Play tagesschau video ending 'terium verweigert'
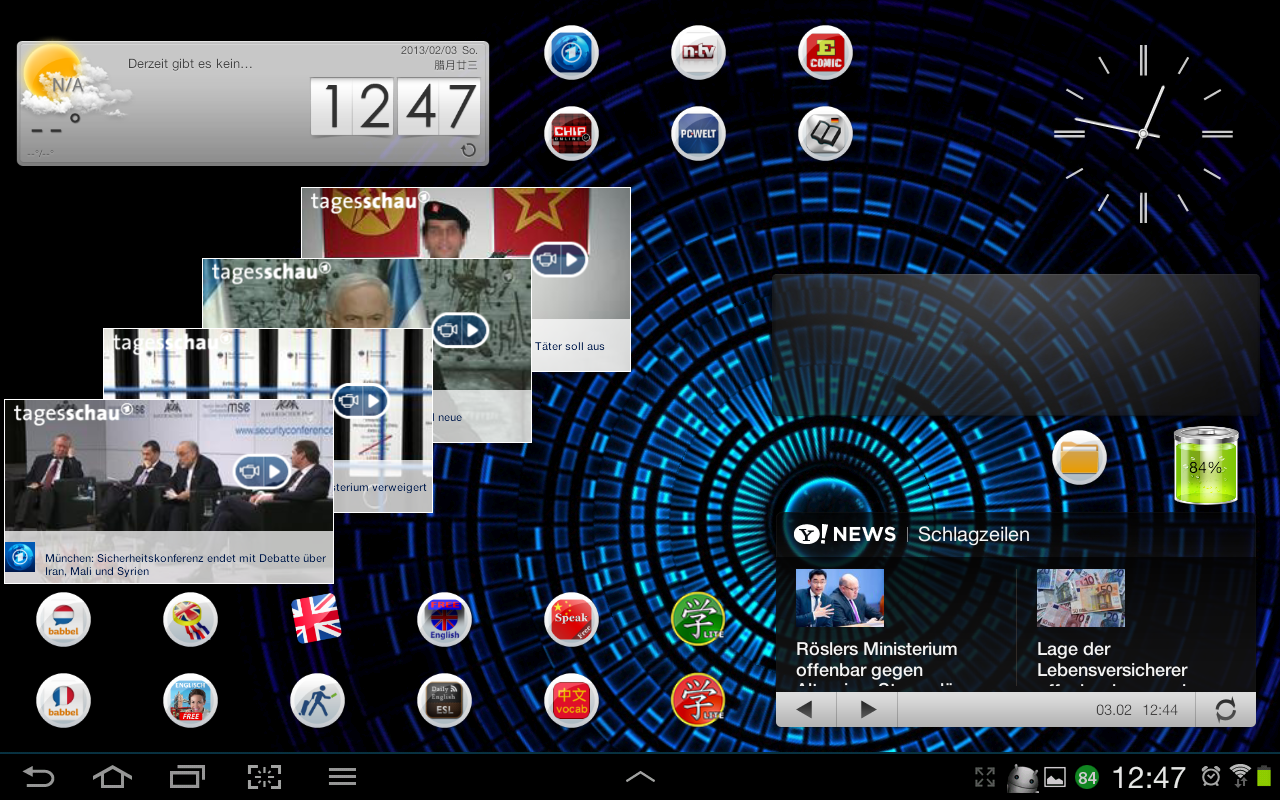 click(x=360, y=401)
